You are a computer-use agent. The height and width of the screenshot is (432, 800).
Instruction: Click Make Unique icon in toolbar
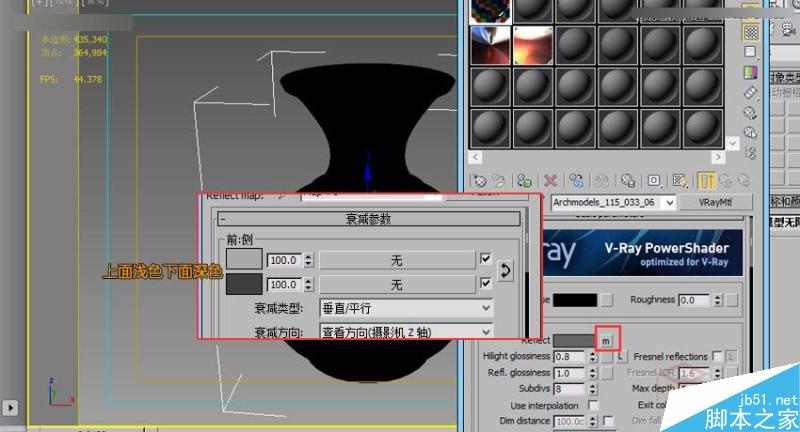[602, 181]
